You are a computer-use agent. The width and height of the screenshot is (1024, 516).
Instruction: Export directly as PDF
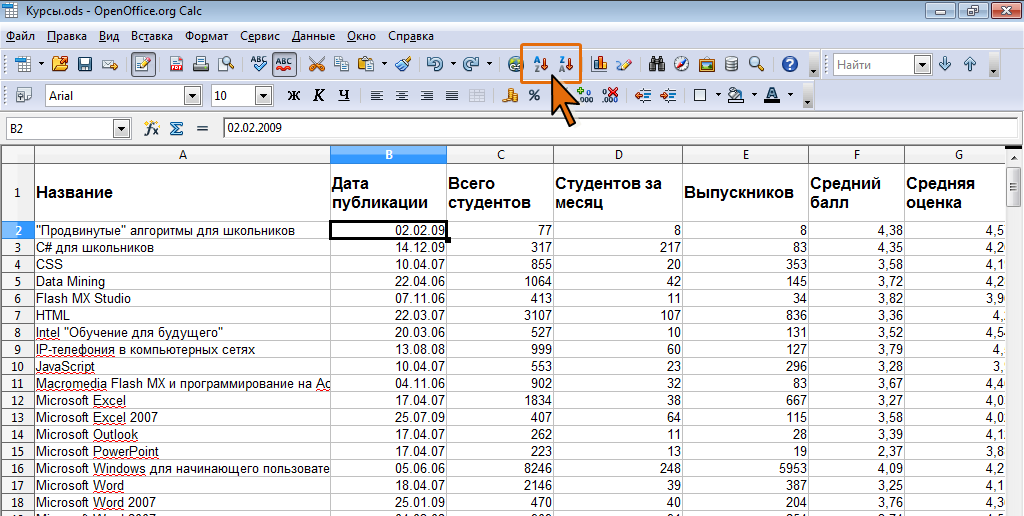177,64
